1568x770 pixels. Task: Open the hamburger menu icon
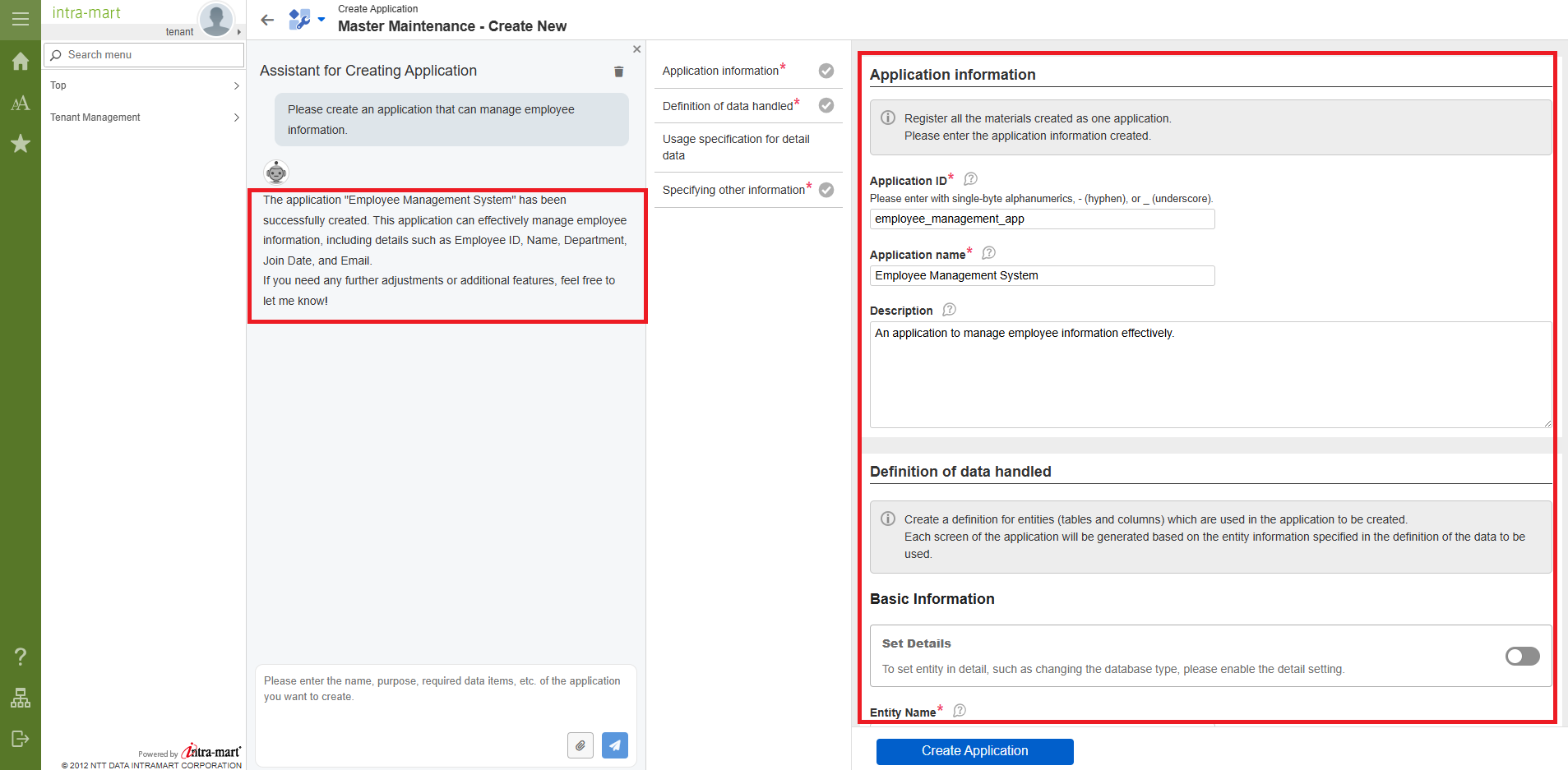pyautogui.click(x=20, y=19)
